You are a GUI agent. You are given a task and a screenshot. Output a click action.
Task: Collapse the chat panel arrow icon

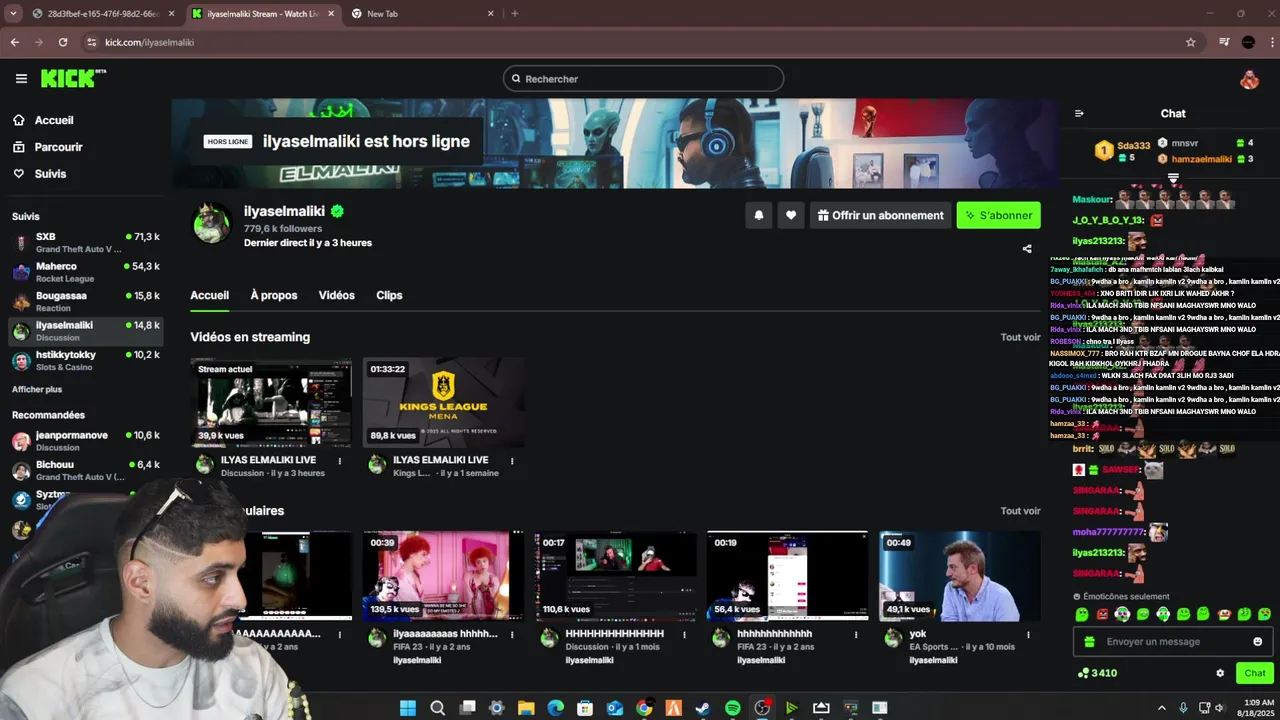point(1079,113)
